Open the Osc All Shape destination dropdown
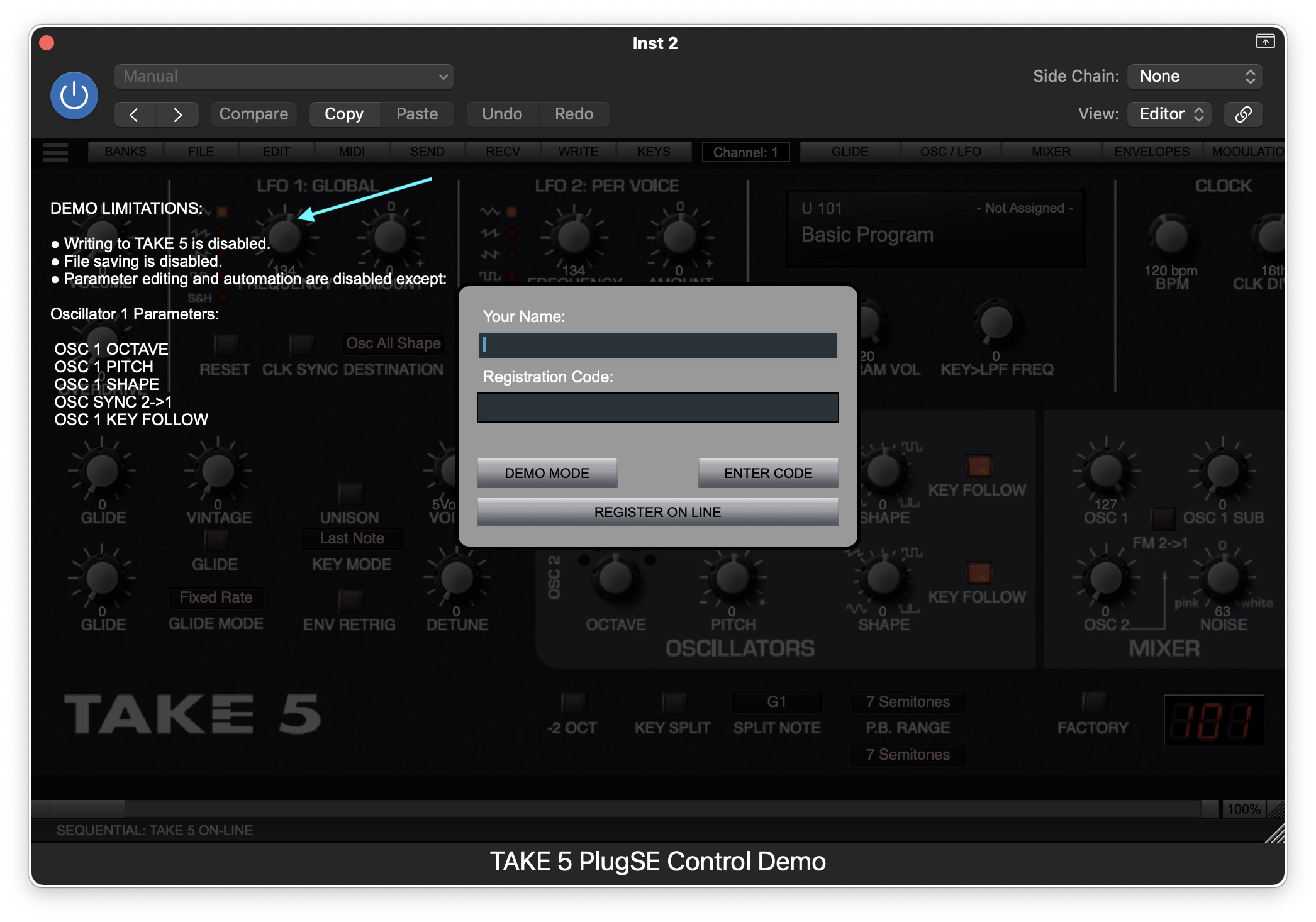Screen dimensions: 1316x922 pyautogui.click(x=393, y=343)
